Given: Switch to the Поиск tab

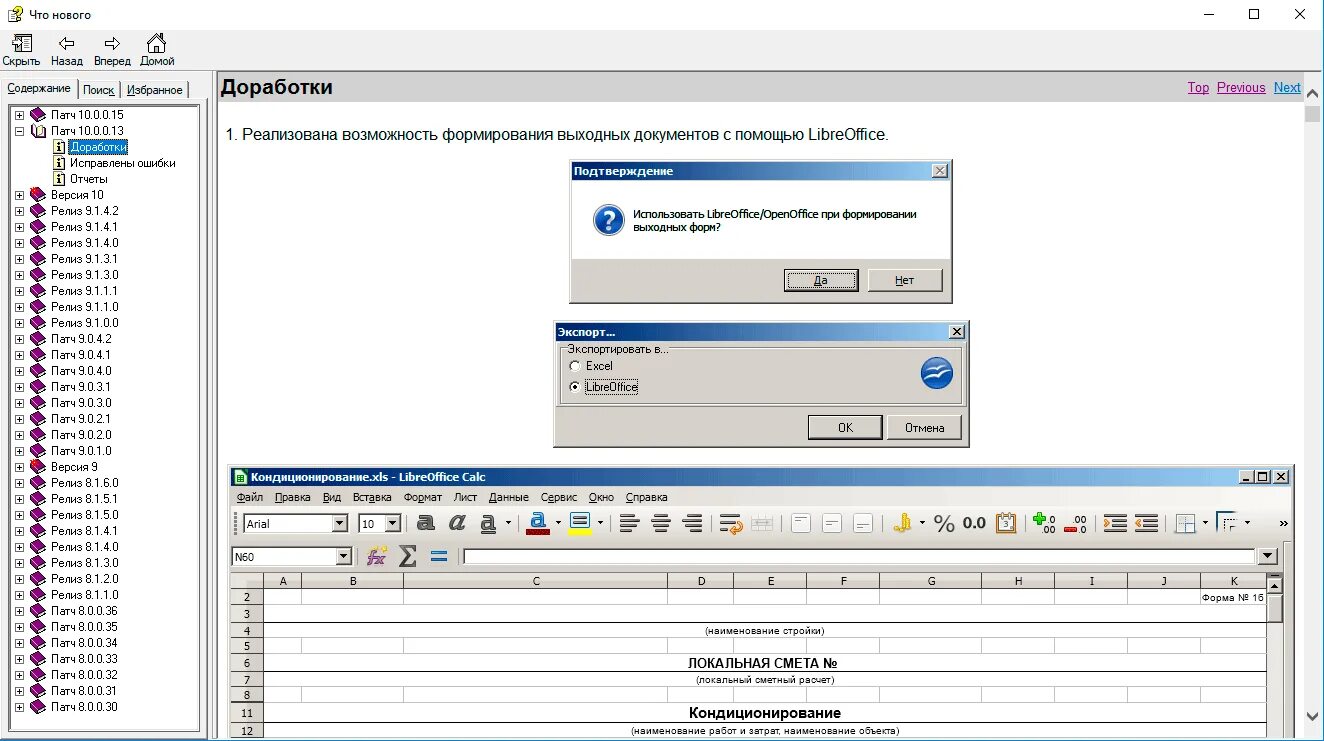Looking at the screenshot, I should point(99,89).
